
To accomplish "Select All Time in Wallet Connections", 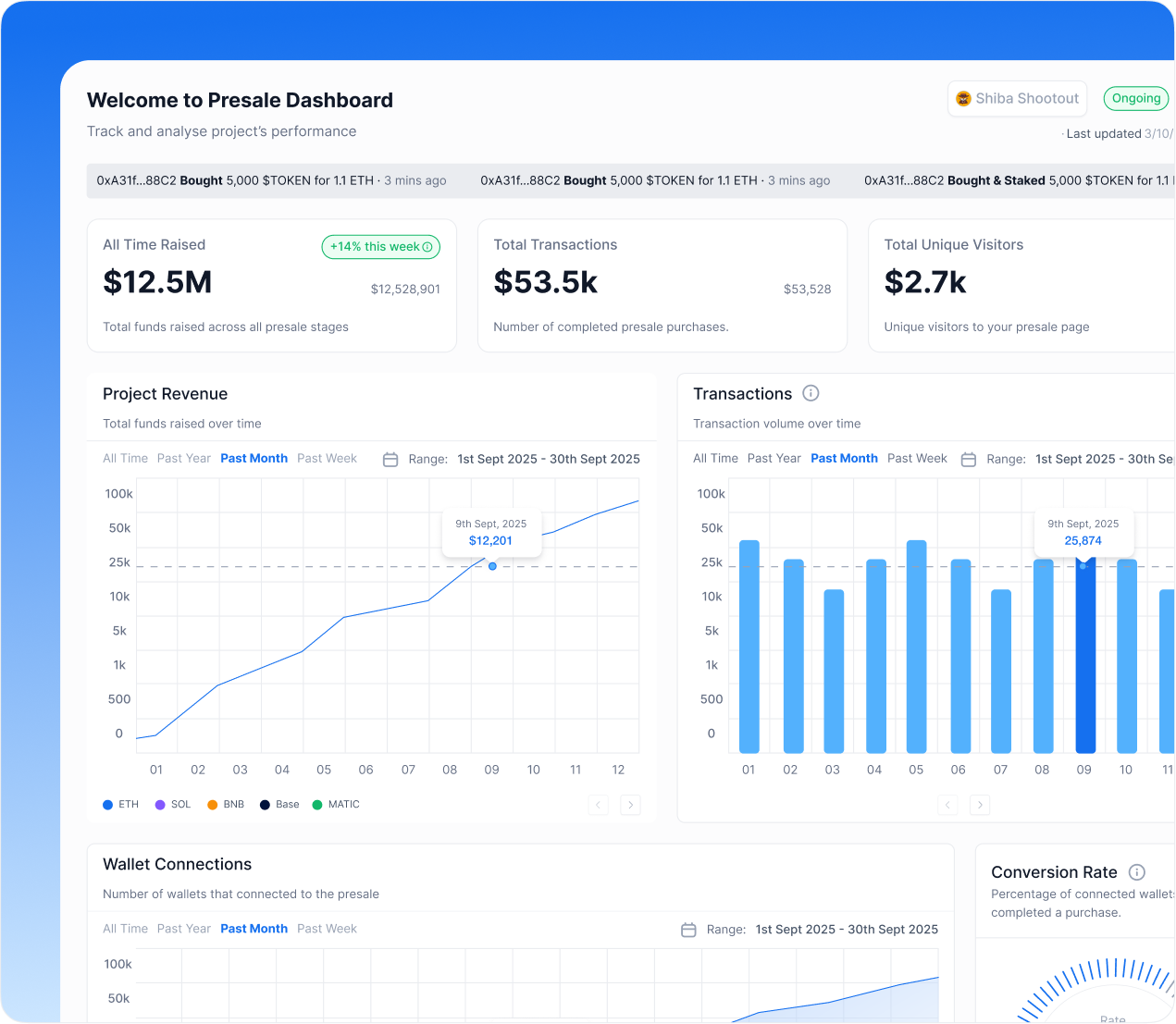I will point(125,929).
